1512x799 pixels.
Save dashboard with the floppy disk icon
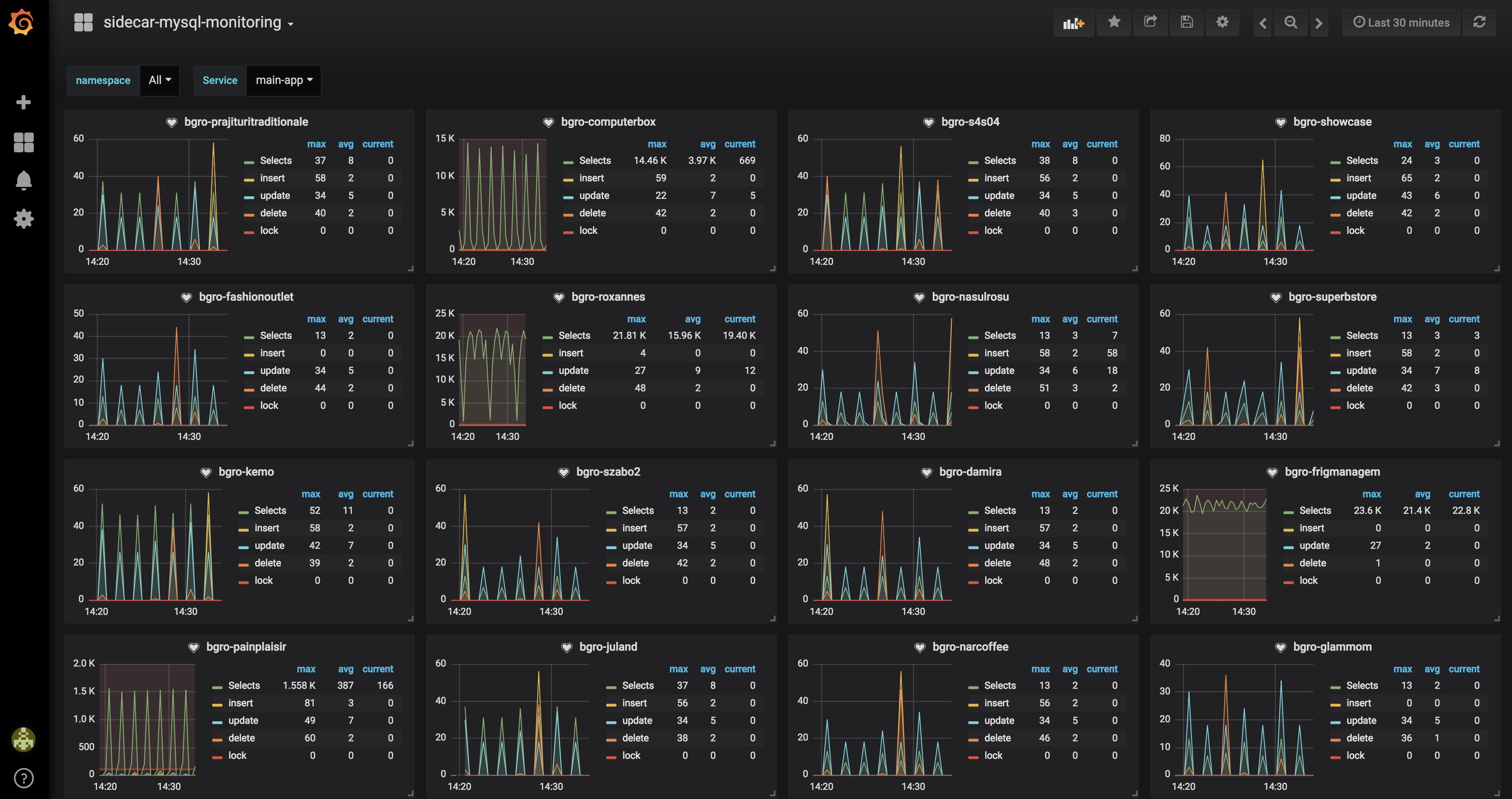tap(1186, 22)
